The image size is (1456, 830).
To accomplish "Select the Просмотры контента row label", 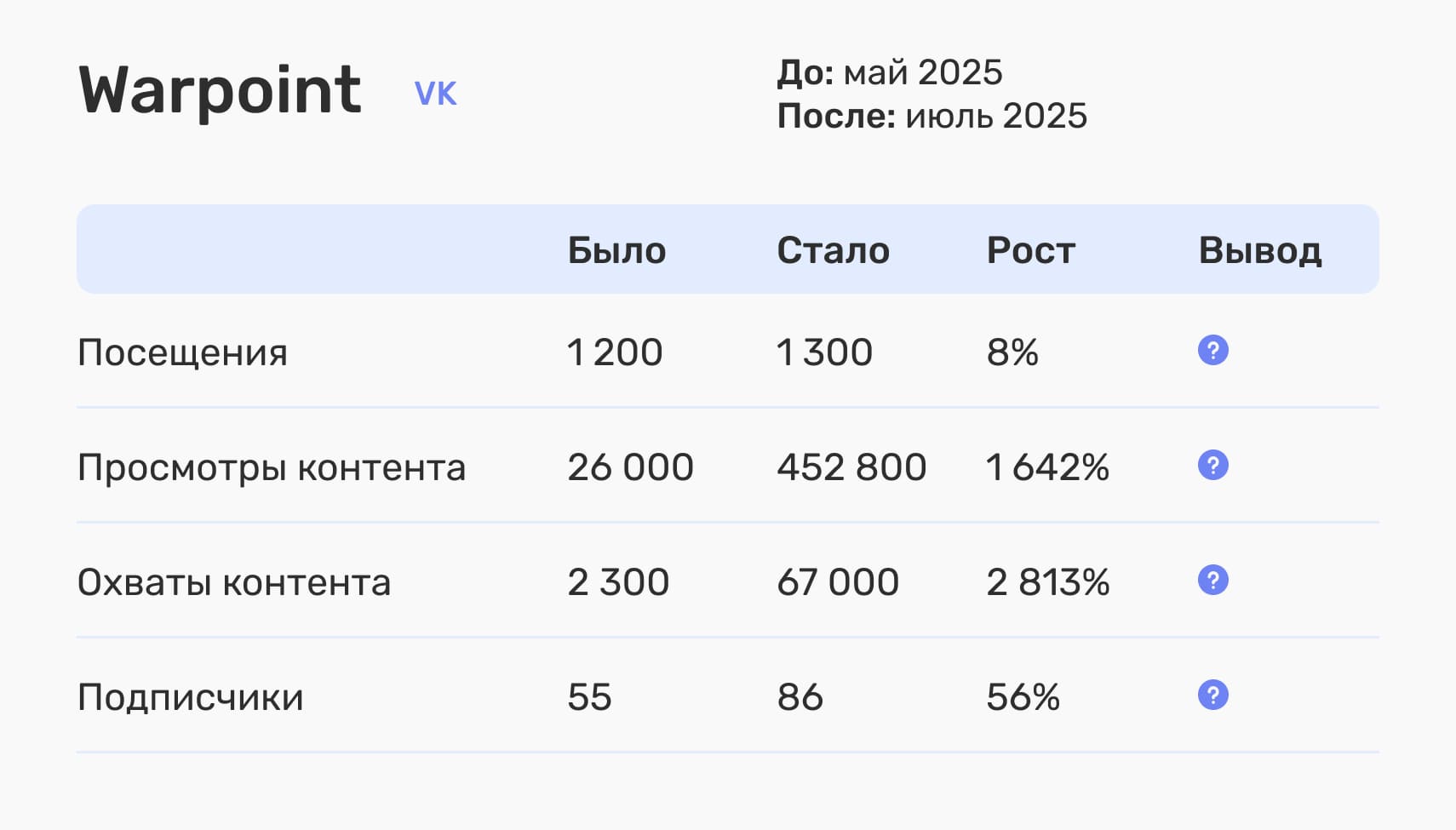I will pyautogui.click(x=272, y=467).
